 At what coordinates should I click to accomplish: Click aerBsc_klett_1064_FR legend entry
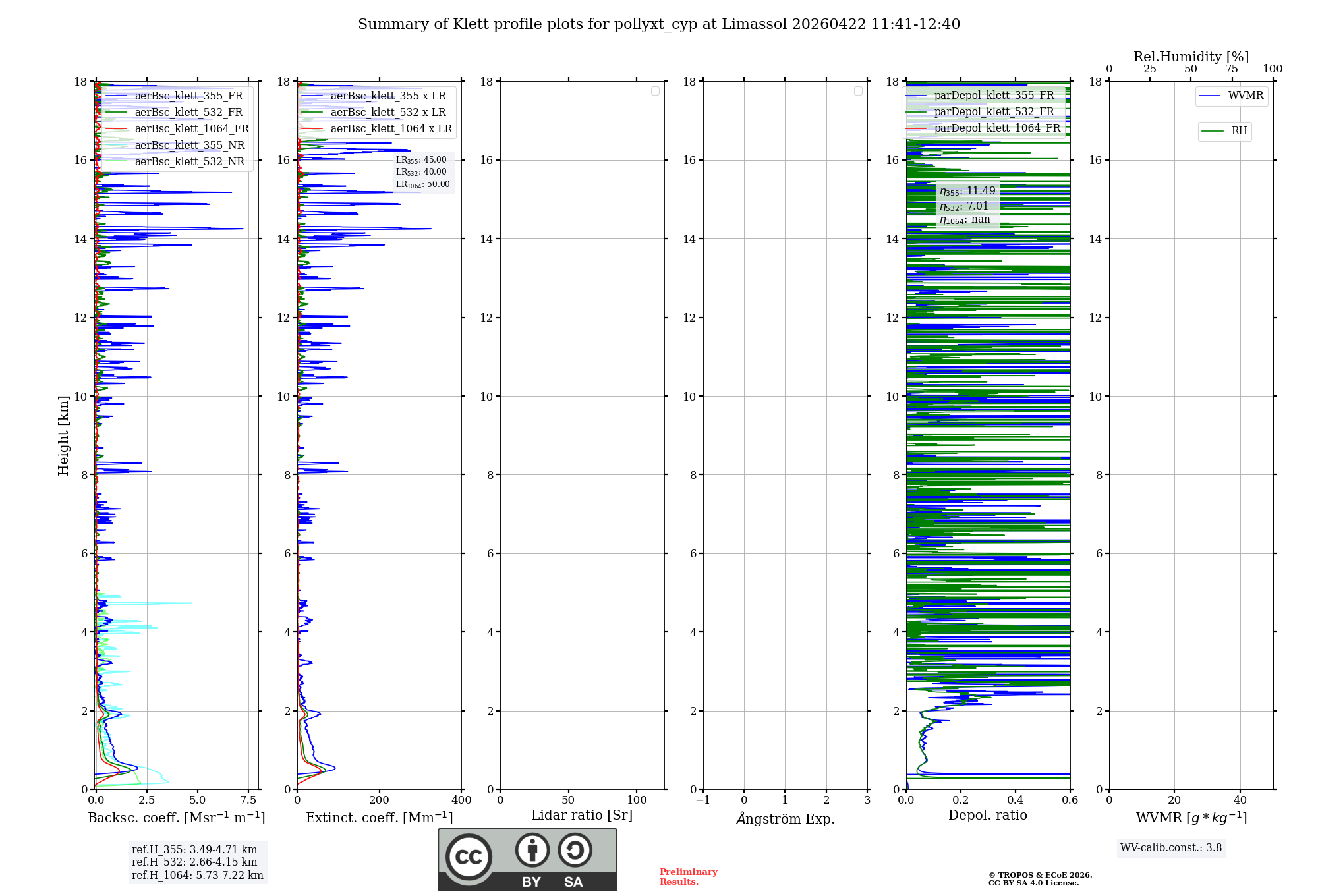[191, 129]
